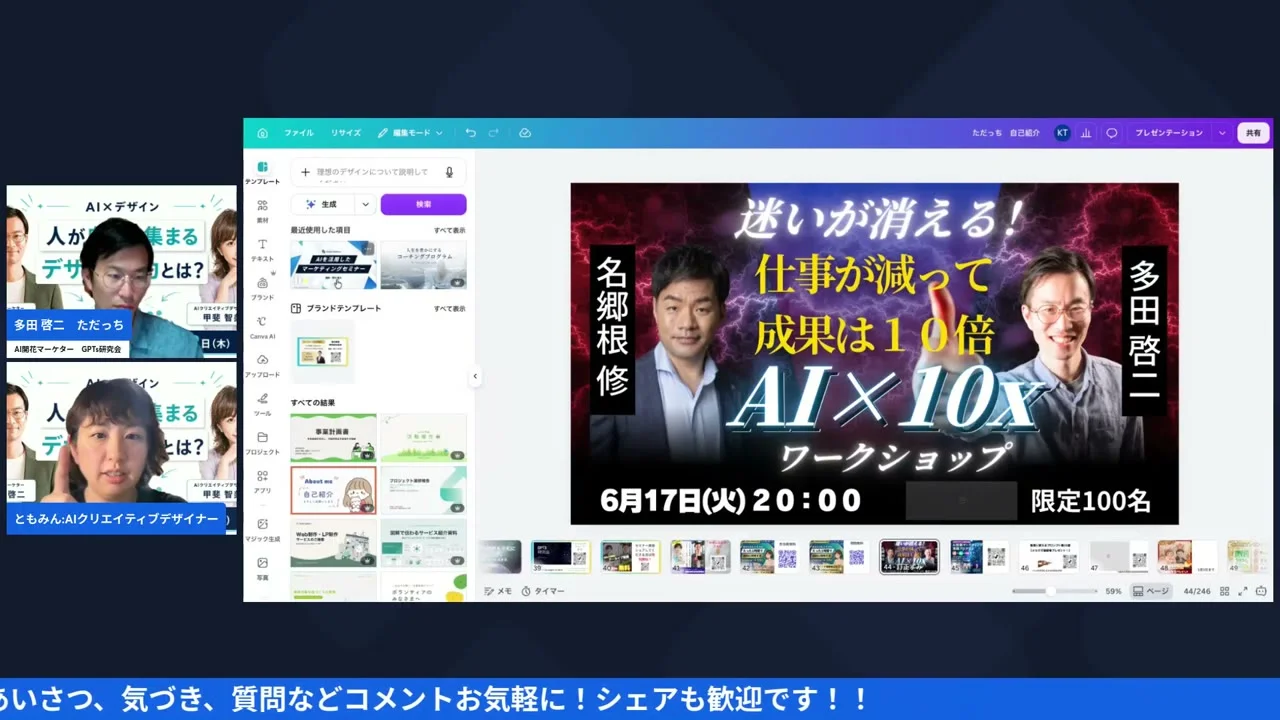Screen dimensions: 1280x720
Task: Click the 共有 share button
Action: [x=1253, y=133]
